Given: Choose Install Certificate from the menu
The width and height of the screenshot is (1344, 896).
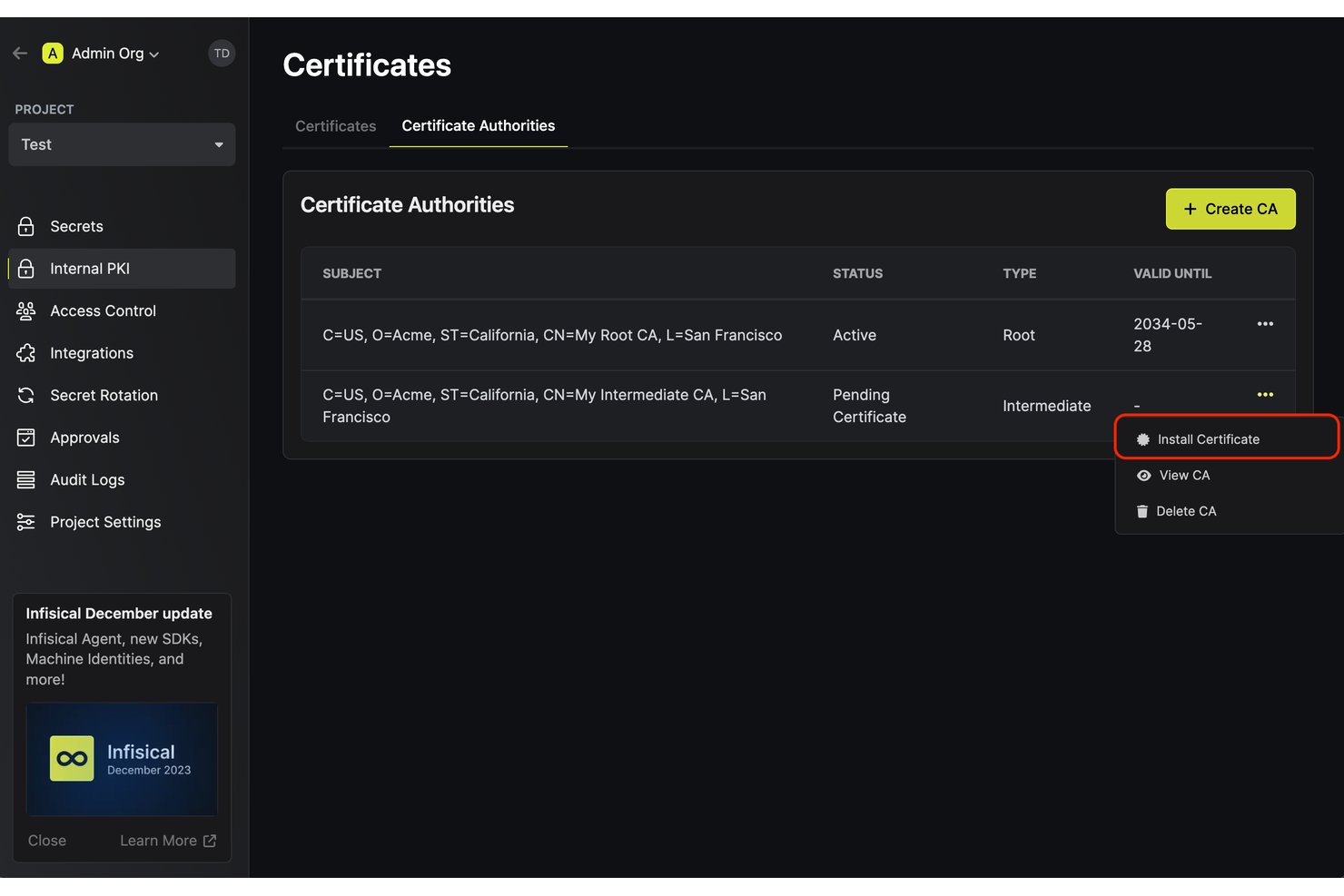Looking at the screenshot, I should tap(1227, 439).
